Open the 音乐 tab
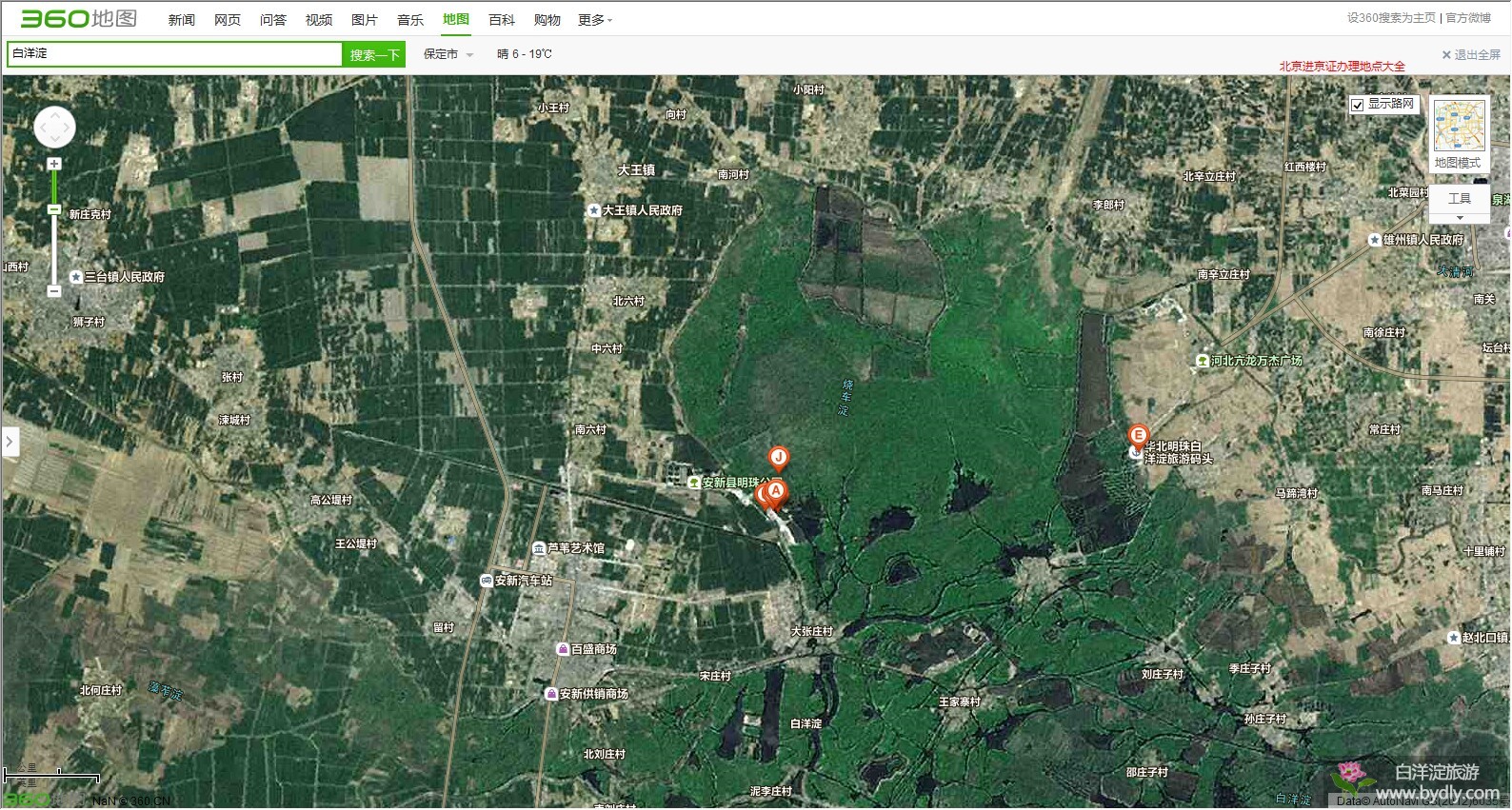Viewport: 1512px width, 810px height. (x=410, y=20)
